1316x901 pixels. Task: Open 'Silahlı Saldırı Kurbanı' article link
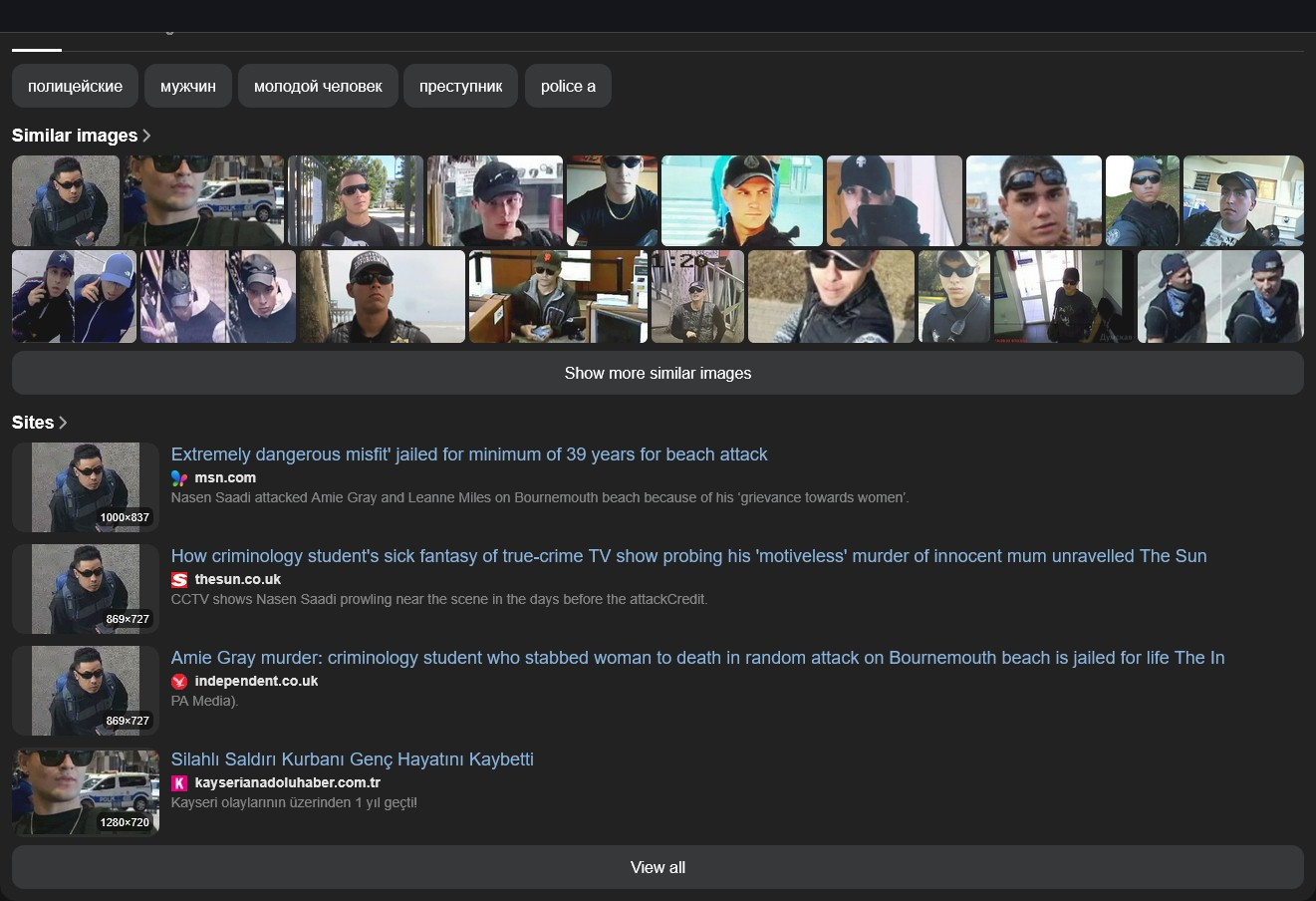(352, 759)
